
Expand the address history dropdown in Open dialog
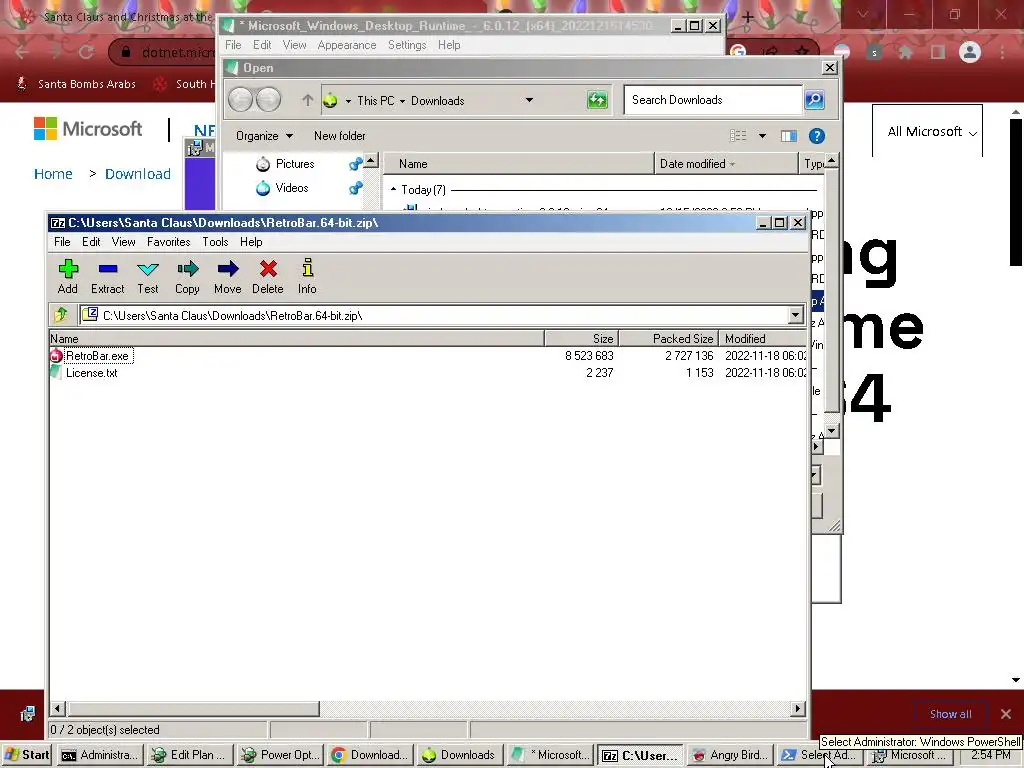(x=529, y=100)
